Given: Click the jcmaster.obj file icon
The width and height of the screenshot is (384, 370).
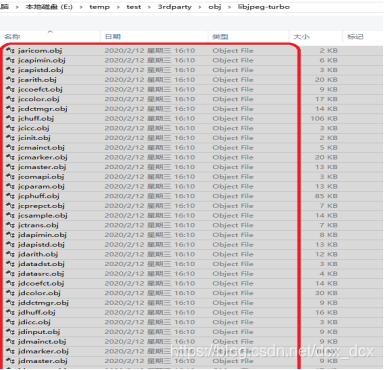Looking at the screenshot, I should click(x=10, y=167).
